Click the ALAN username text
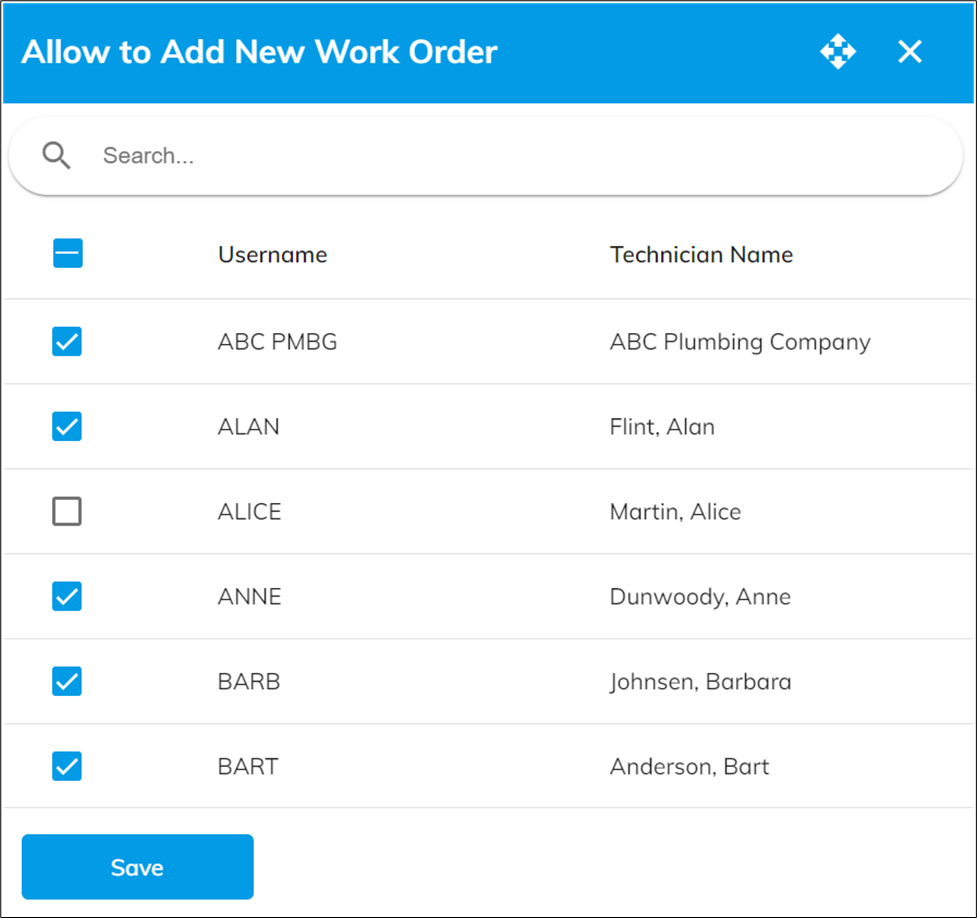Viewport: 977px width, 918px height. click(249, 427)
